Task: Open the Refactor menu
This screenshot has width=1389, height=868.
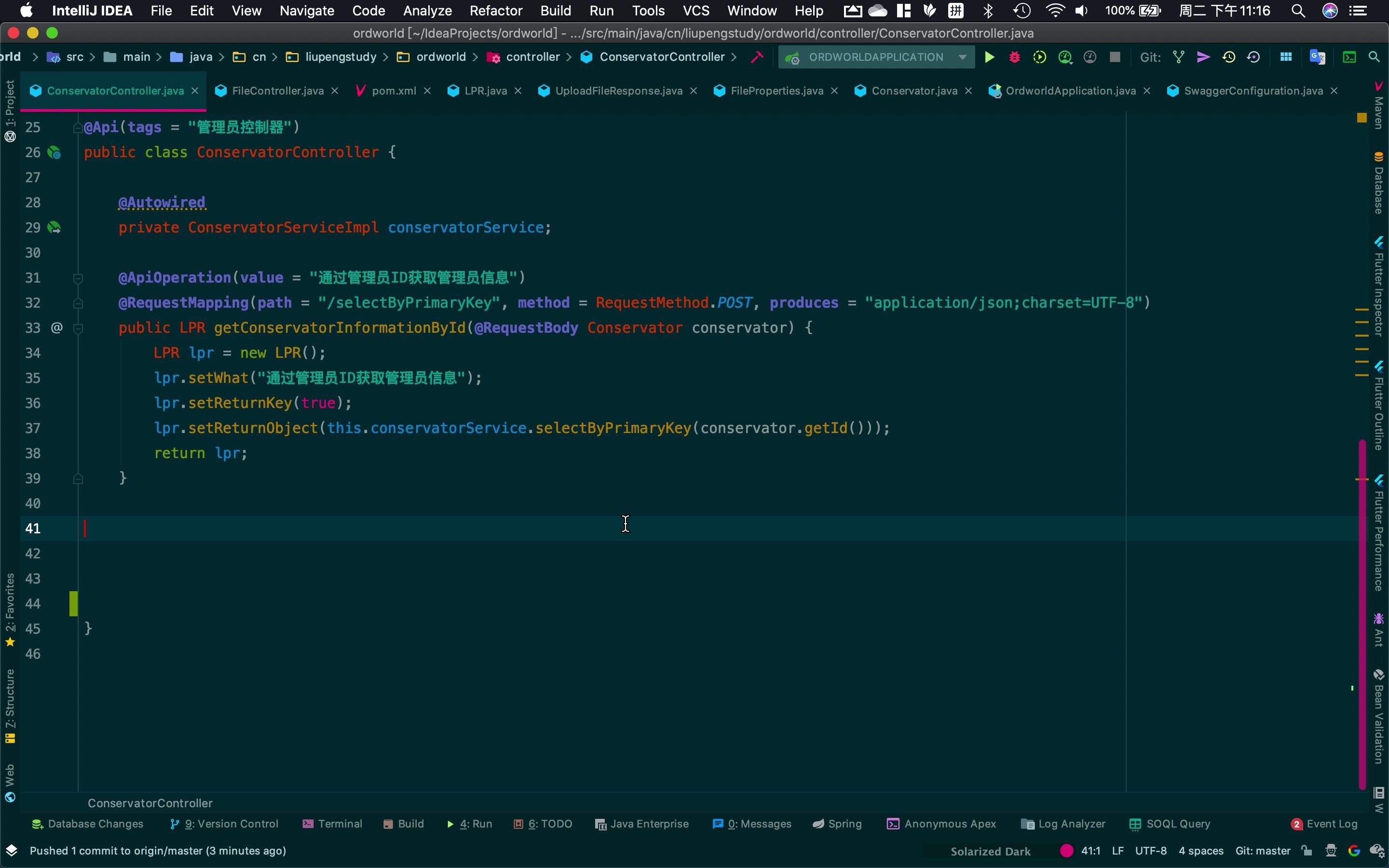Action: (x=495, y=10)
